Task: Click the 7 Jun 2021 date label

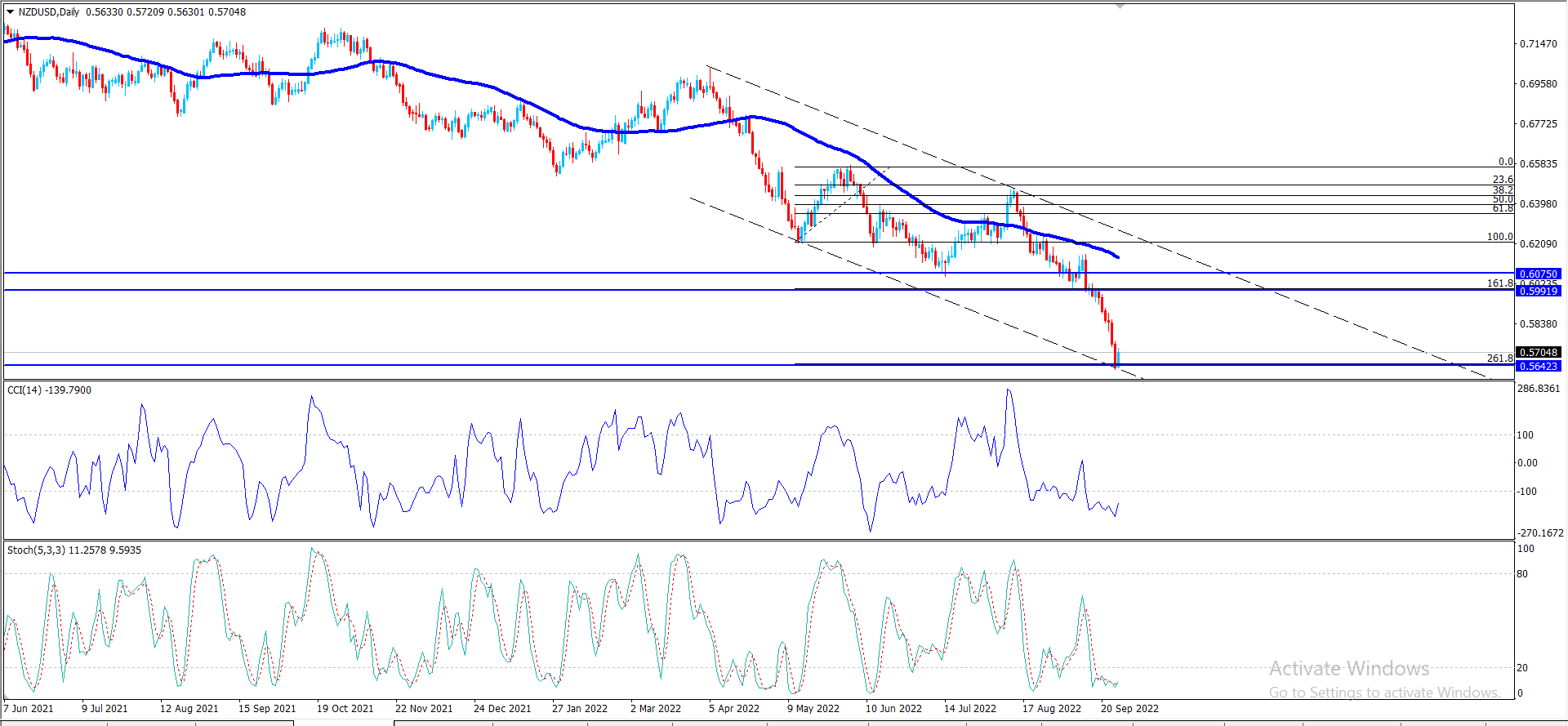Action: coord(29,709)
